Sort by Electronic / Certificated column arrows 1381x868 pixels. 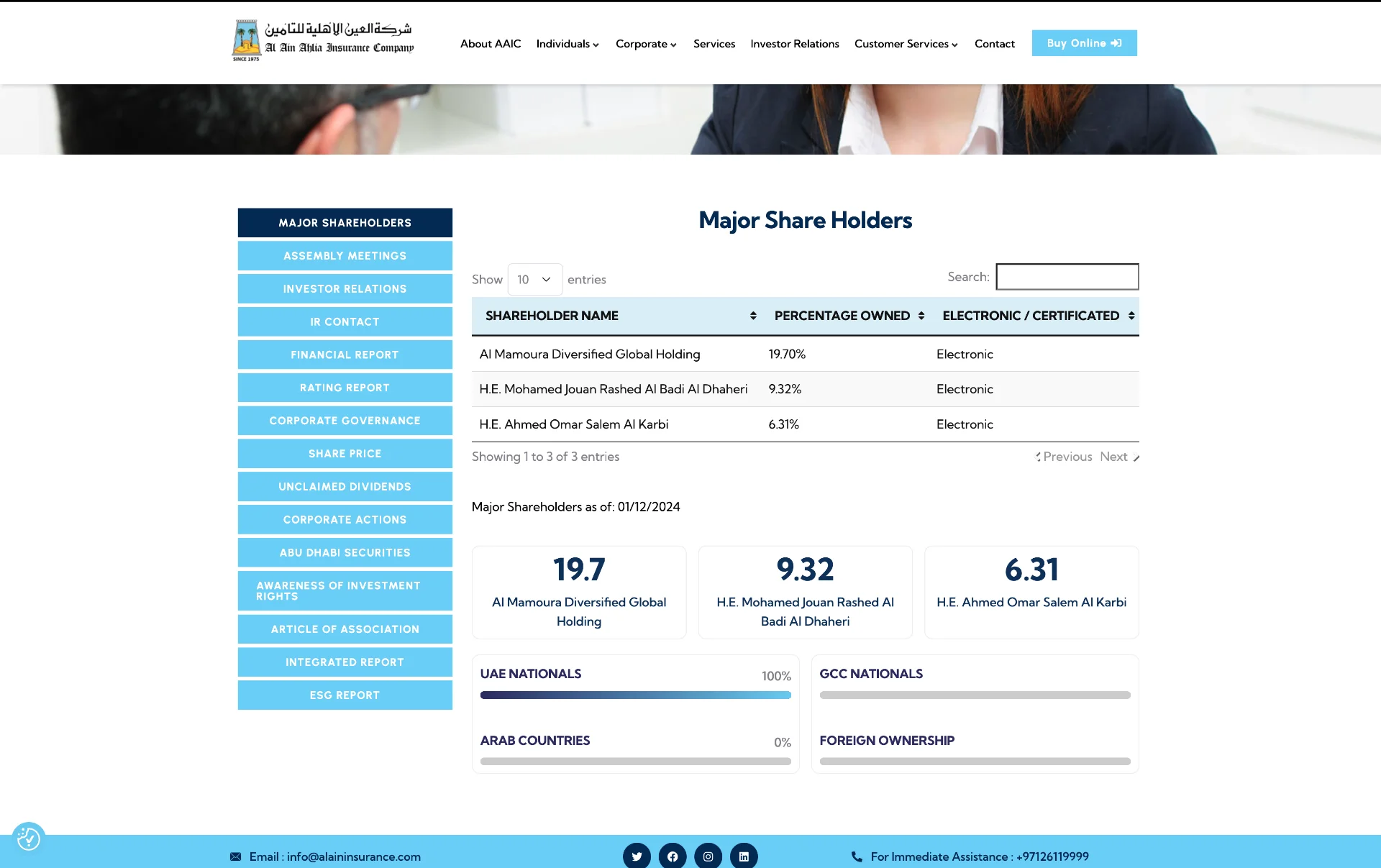pyautogui.click(x=1131, y=316)
